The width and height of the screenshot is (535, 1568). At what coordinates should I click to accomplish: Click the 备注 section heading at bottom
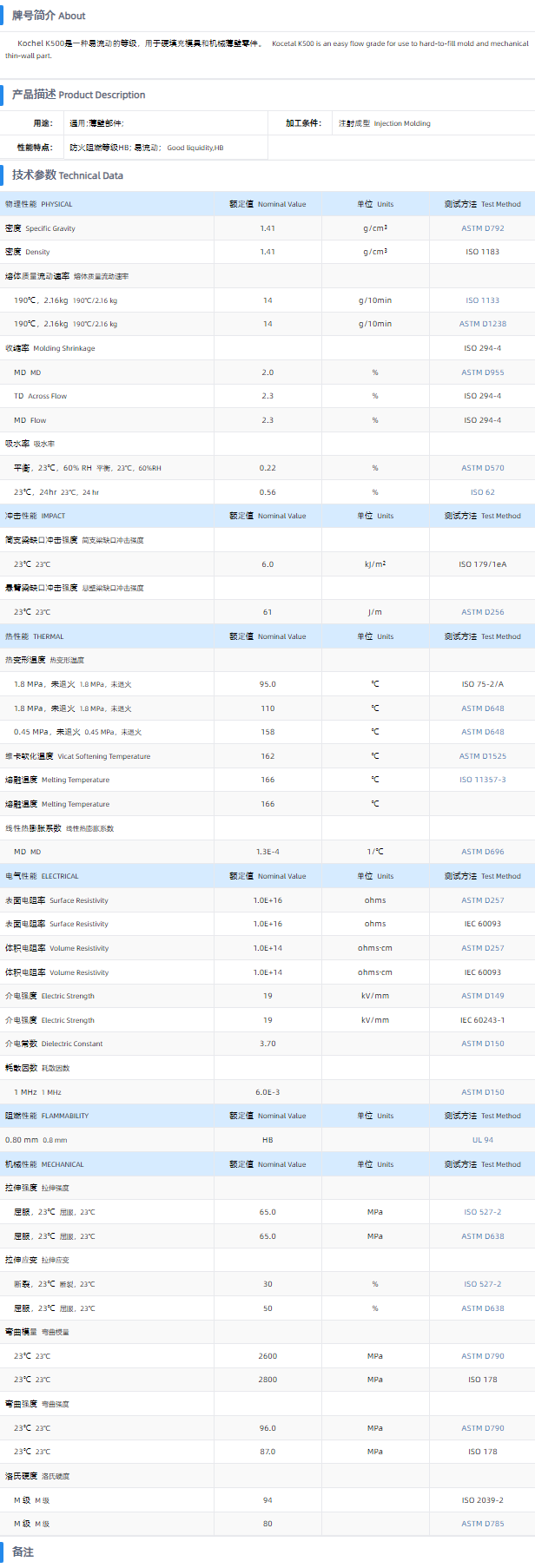23,1552
